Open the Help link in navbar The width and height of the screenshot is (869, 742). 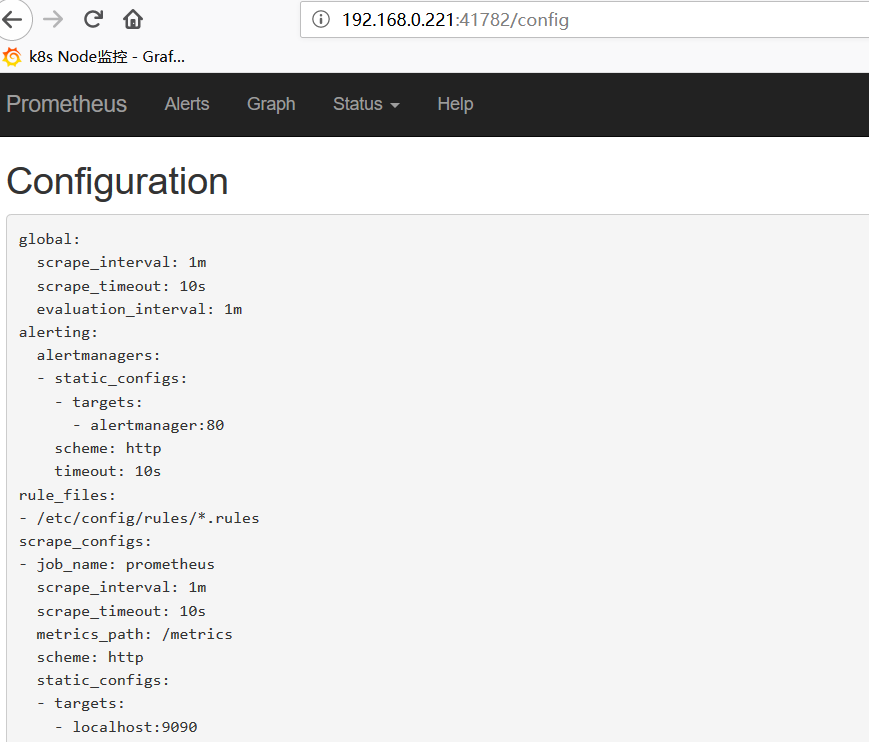click(x=455, y=104)
